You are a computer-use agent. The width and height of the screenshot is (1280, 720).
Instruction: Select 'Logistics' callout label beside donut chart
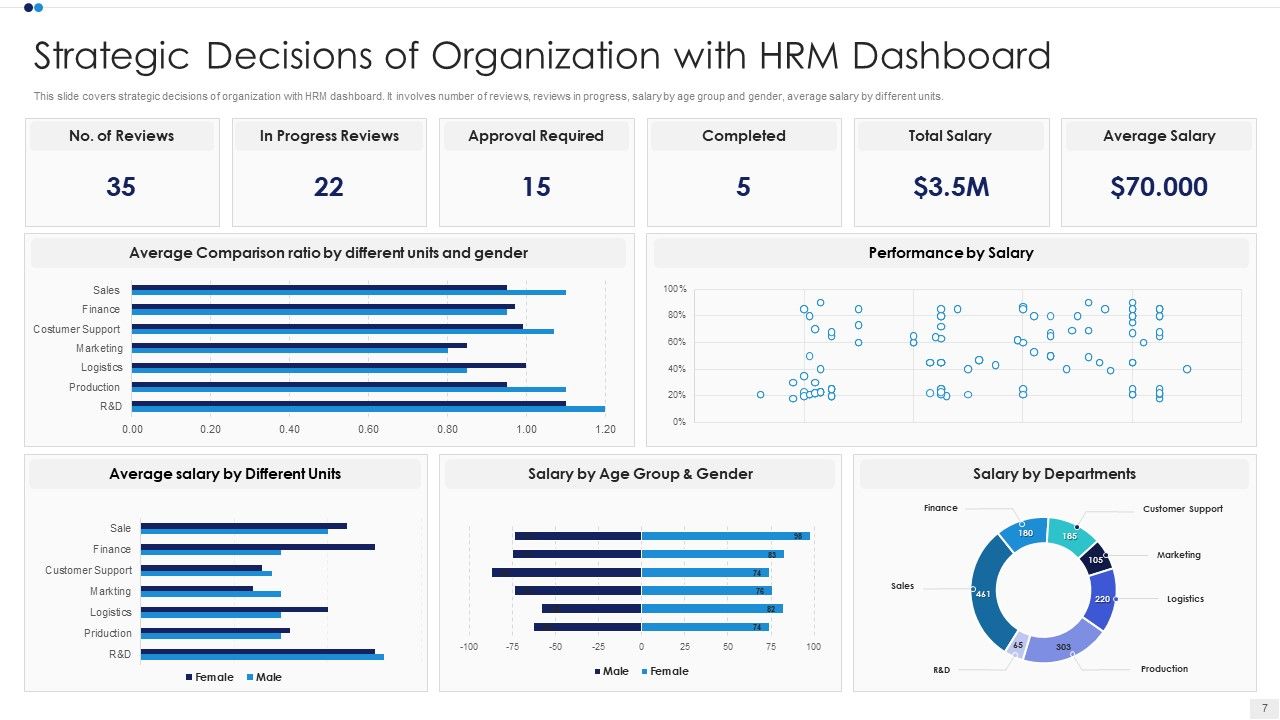point(1185,599)
